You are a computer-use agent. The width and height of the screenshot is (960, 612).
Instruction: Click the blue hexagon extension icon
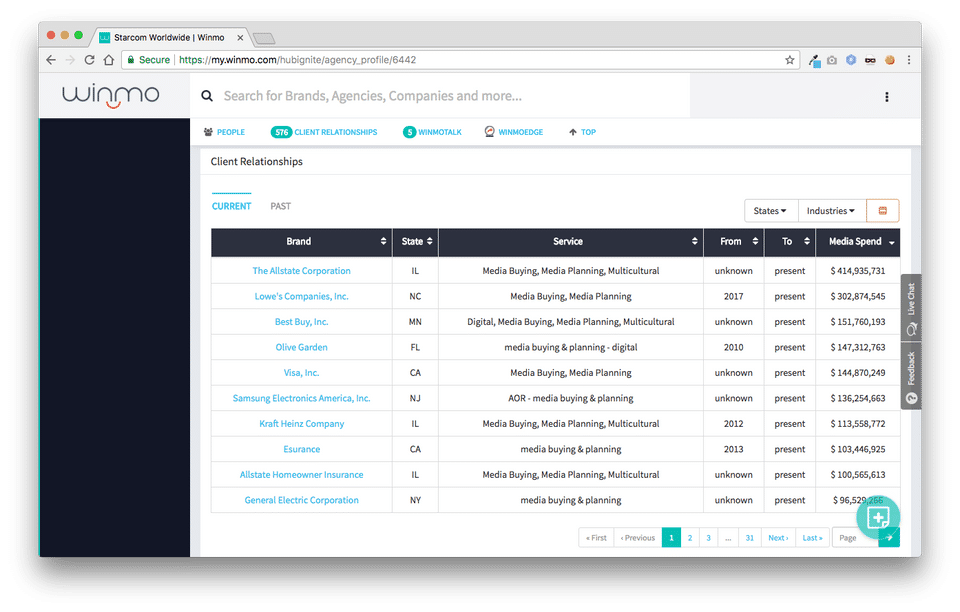(851, 60)
